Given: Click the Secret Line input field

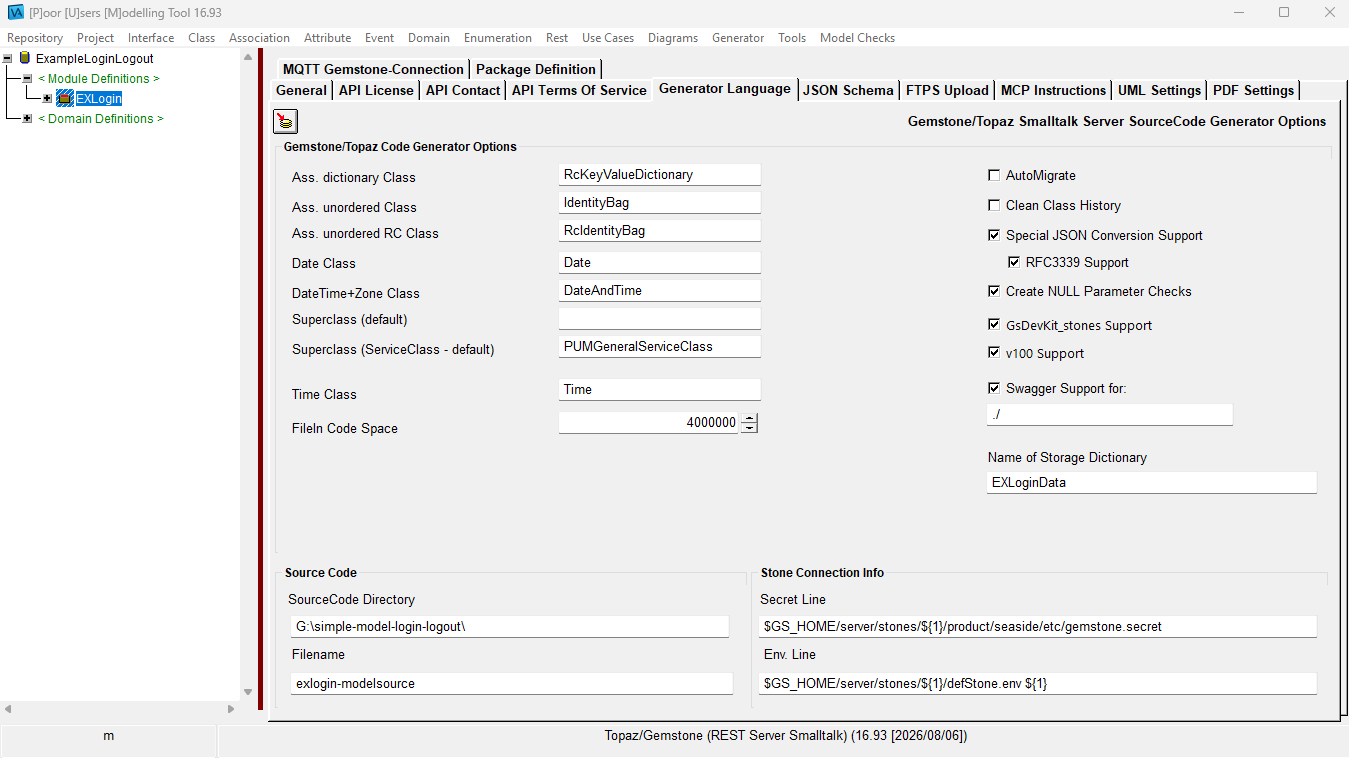Looking at the screenshot, I should tap(1038, 627).
